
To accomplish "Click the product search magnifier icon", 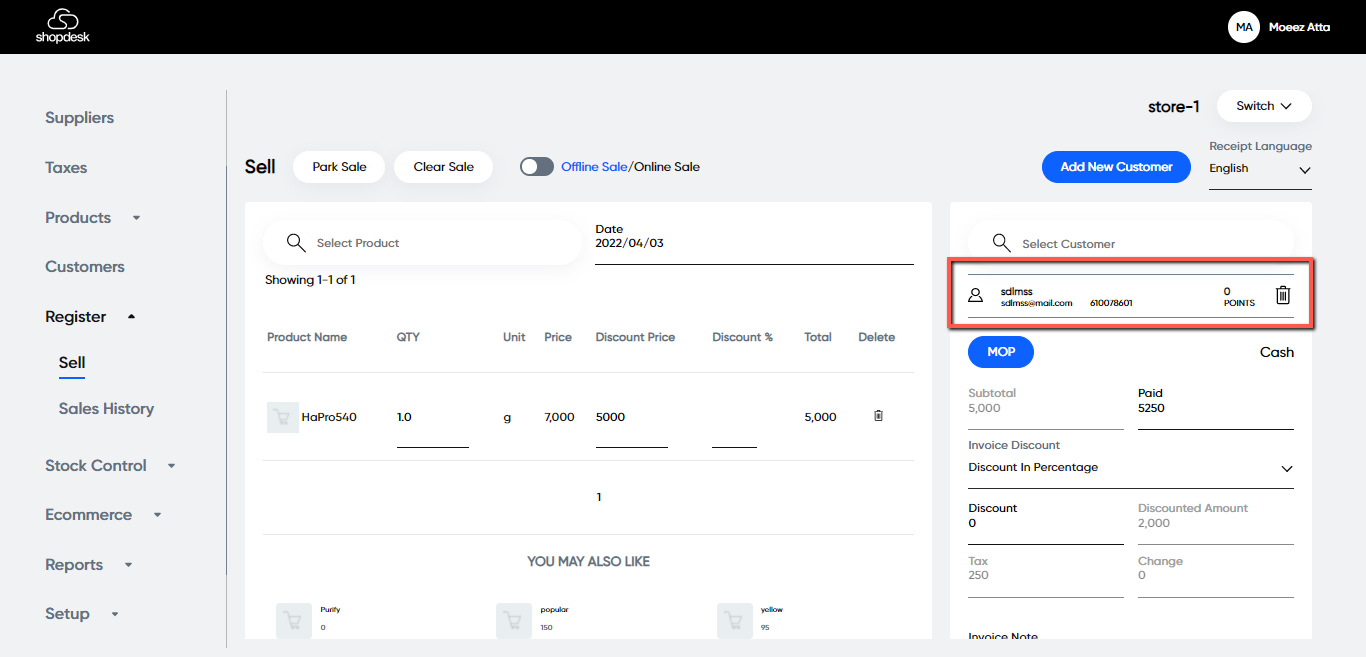I will [296, 243].
